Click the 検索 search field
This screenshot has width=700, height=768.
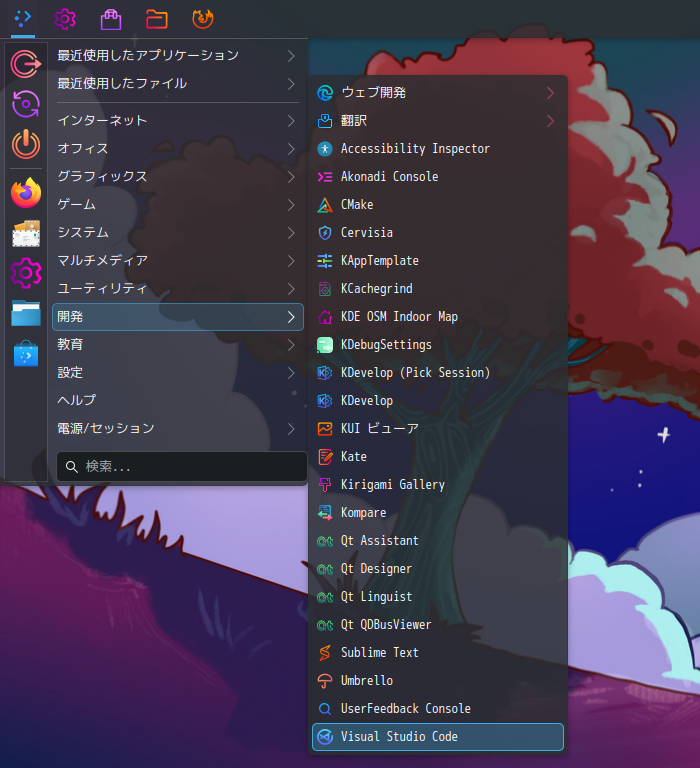pos(182,467)
